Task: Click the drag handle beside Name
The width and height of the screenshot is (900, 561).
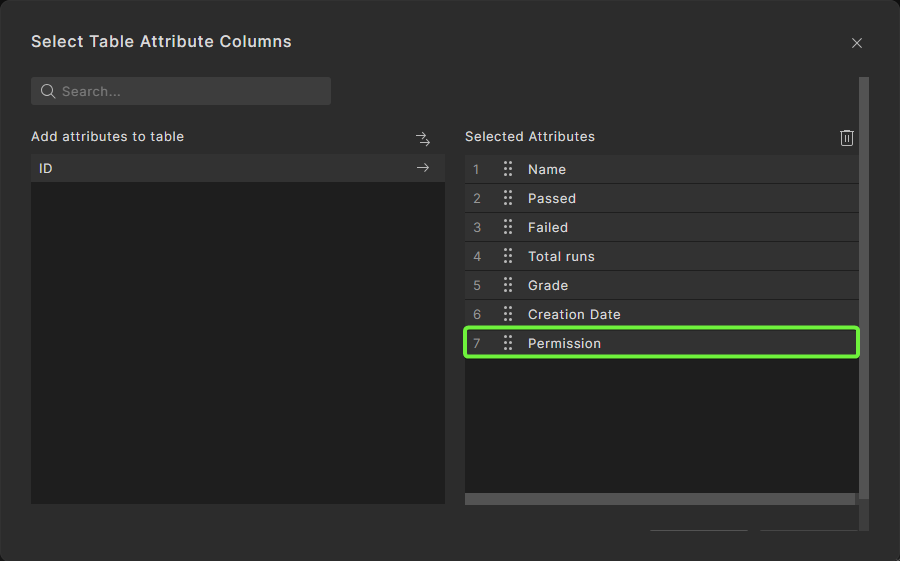Action: pos(508,169)
